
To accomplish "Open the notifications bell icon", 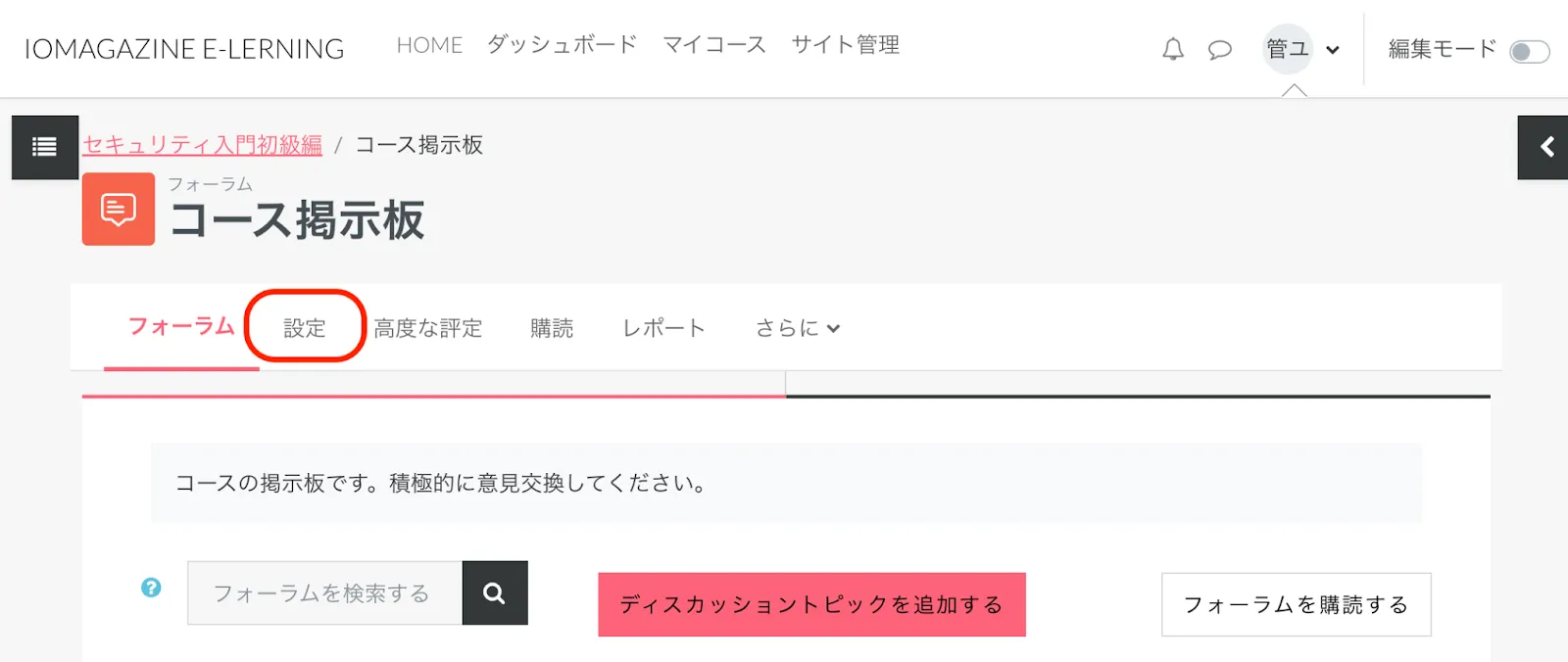I will click(1173, 49).
